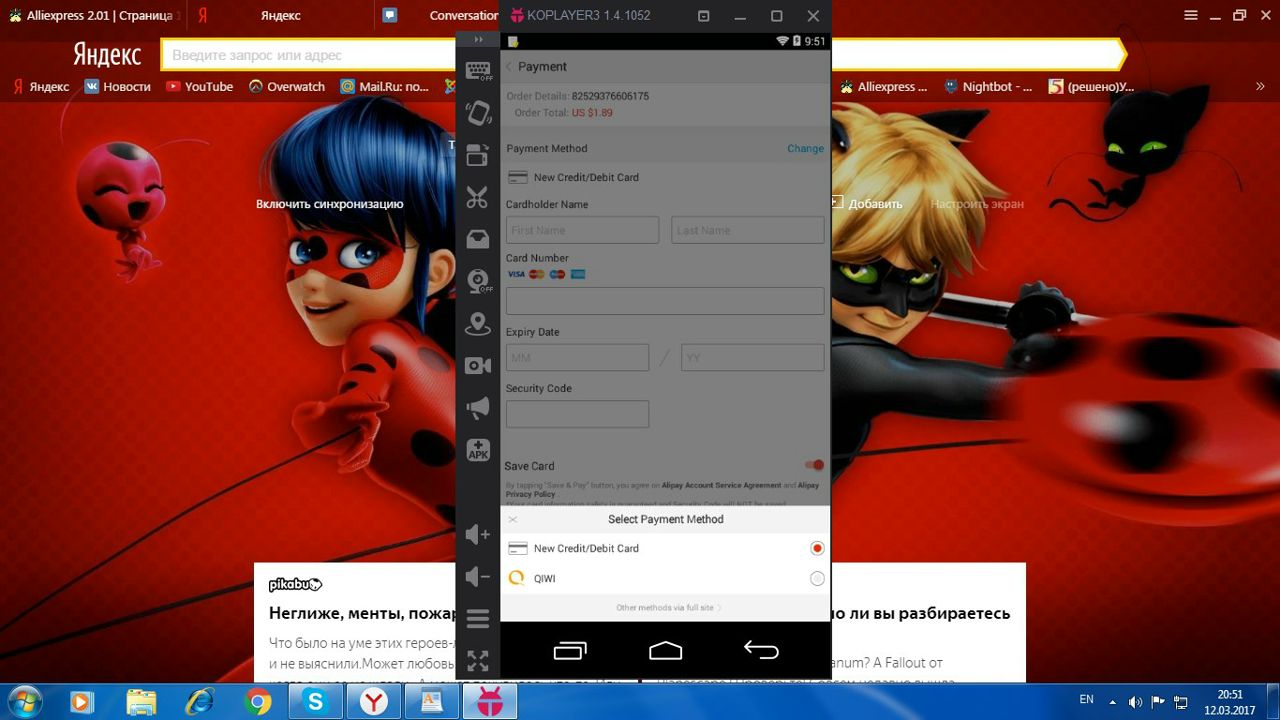
Task: Toggle the webcam icon in KOPLAYER sidebar
Action: coord(478,281)
